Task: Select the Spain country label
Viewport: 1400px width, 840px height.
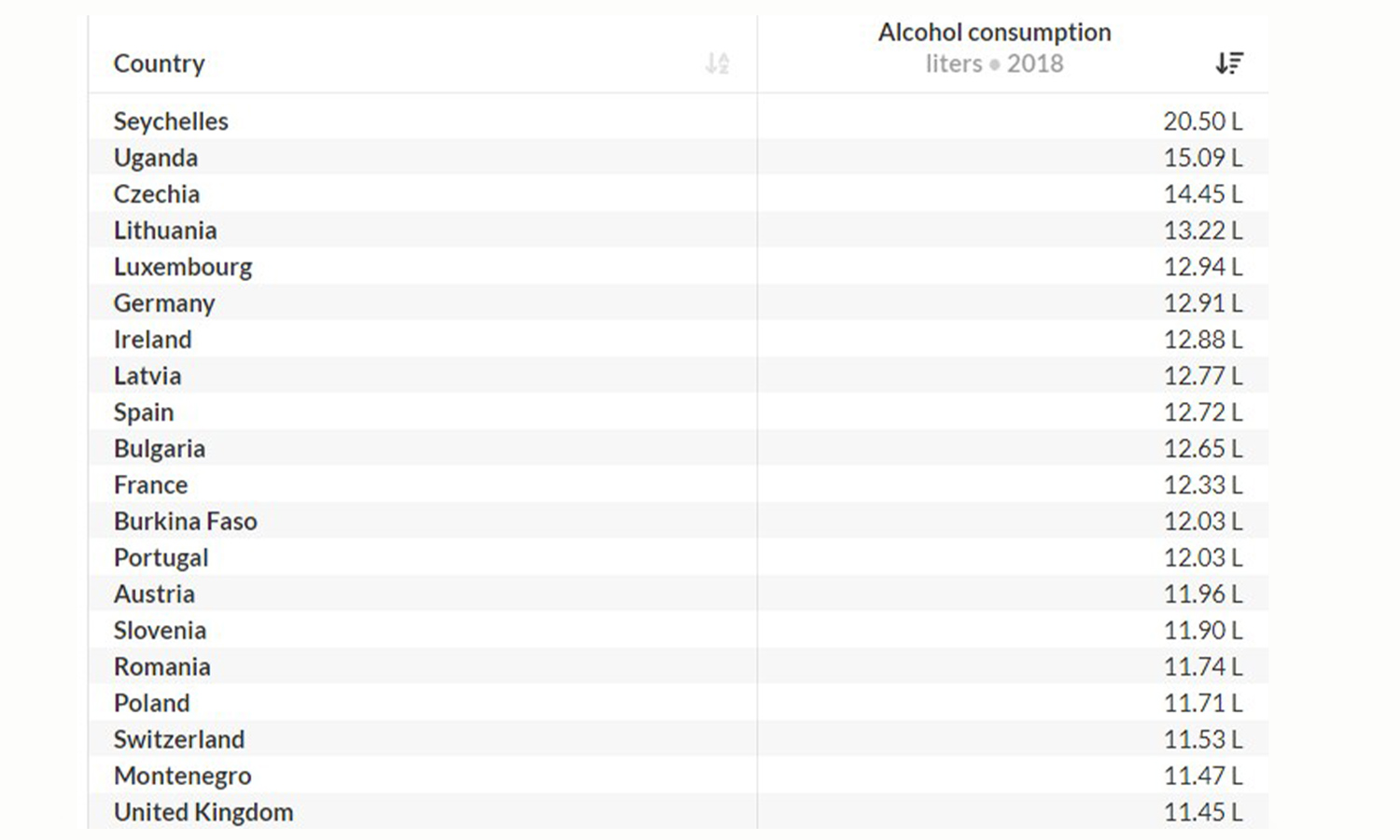Action: [x=144, y=412]
